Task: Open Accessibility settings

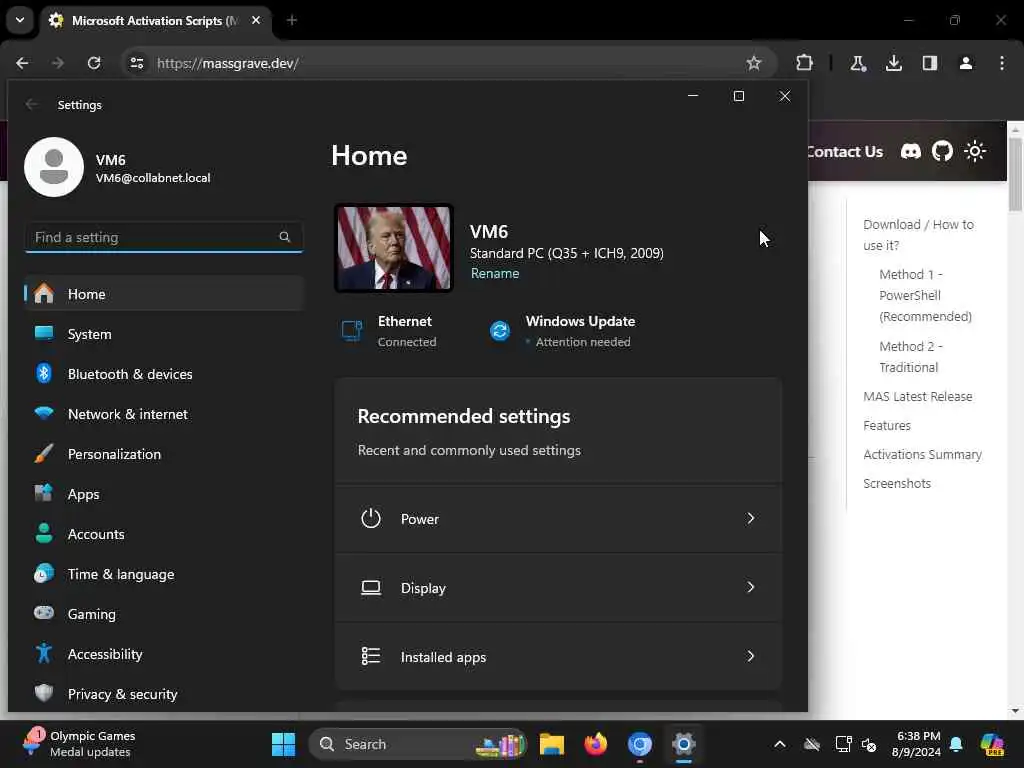Action: 164,654
